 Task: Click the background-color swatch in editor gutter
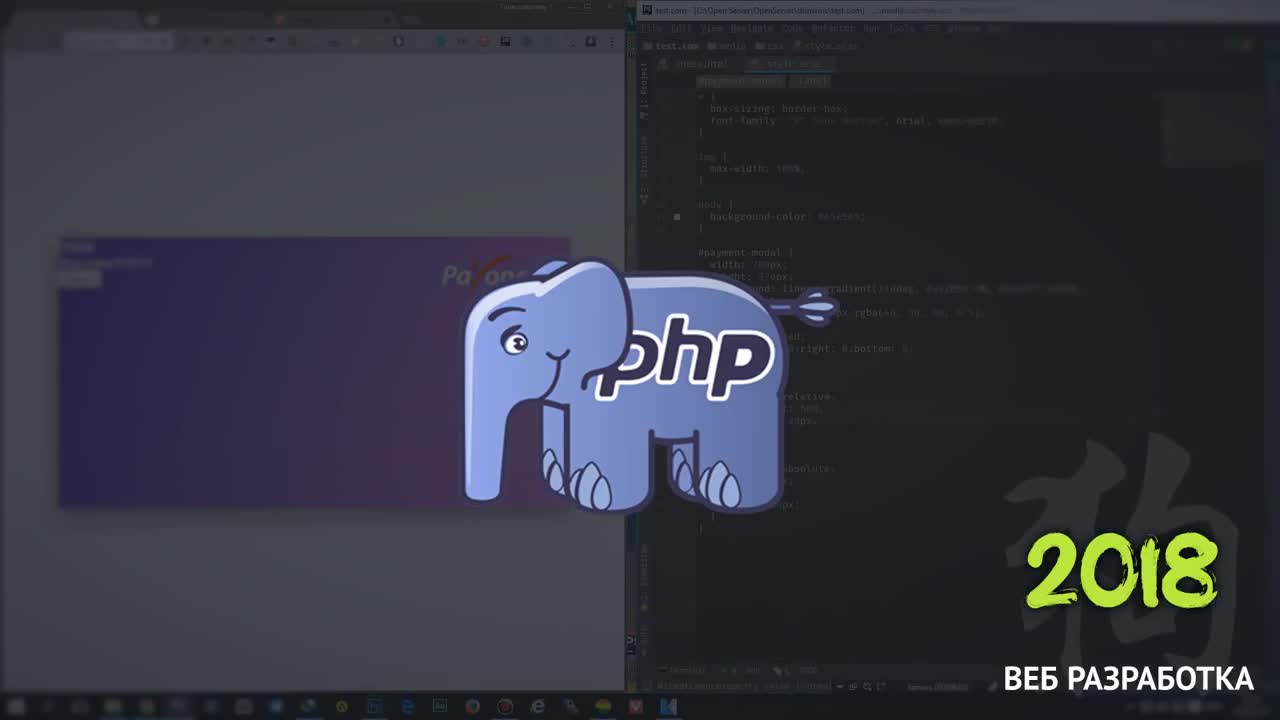677,216
